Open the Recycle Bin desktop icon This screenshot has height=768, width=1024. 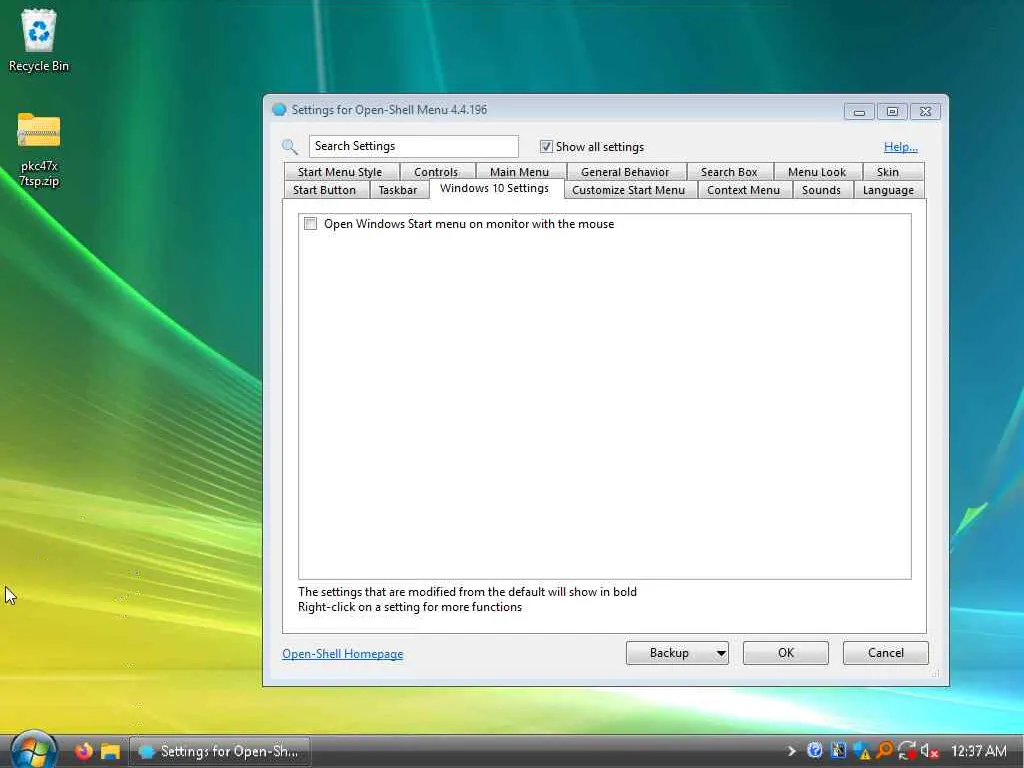pos(39,39)
